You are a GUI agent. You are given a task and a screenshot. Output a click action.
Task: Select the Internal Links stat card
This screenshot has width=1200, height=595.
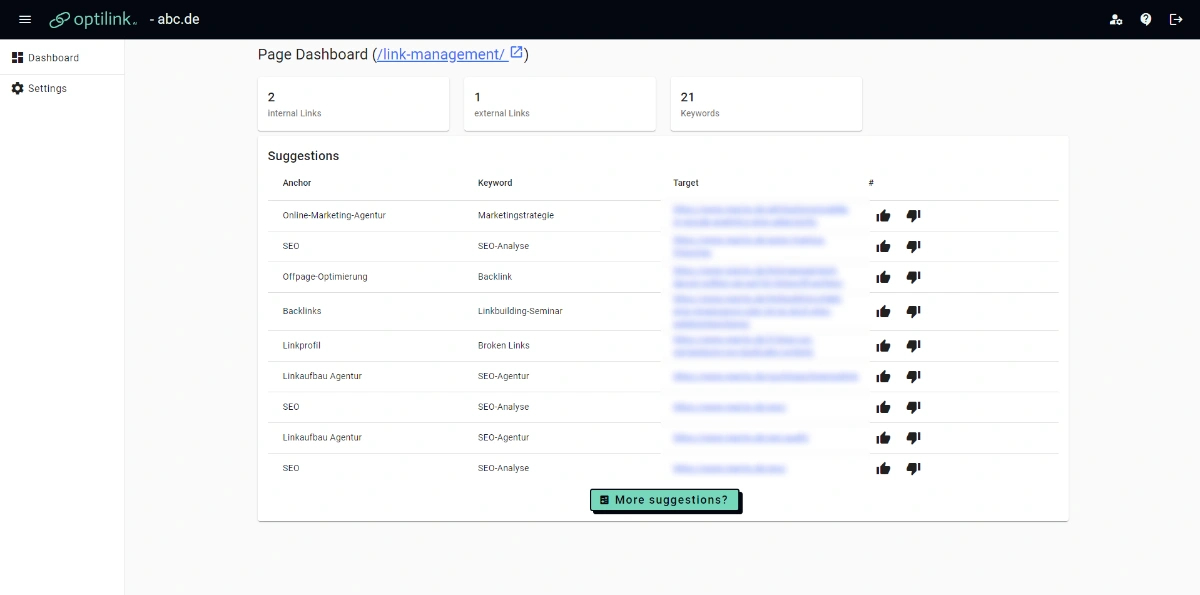[353, 104]
